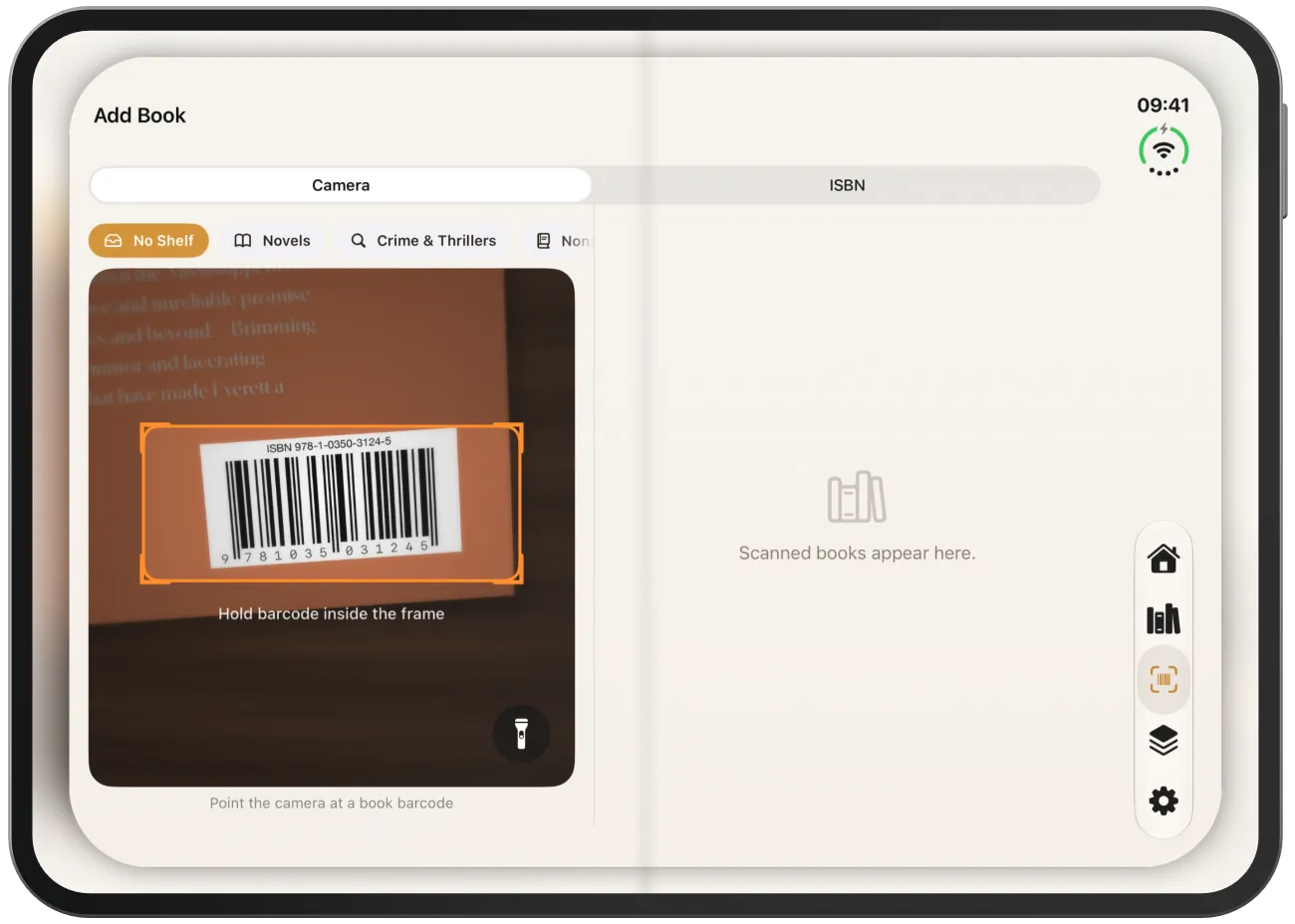Screen dimensions: 1295x924
Task: Click the Add Book page title
Action: click(x=139, y=115)
